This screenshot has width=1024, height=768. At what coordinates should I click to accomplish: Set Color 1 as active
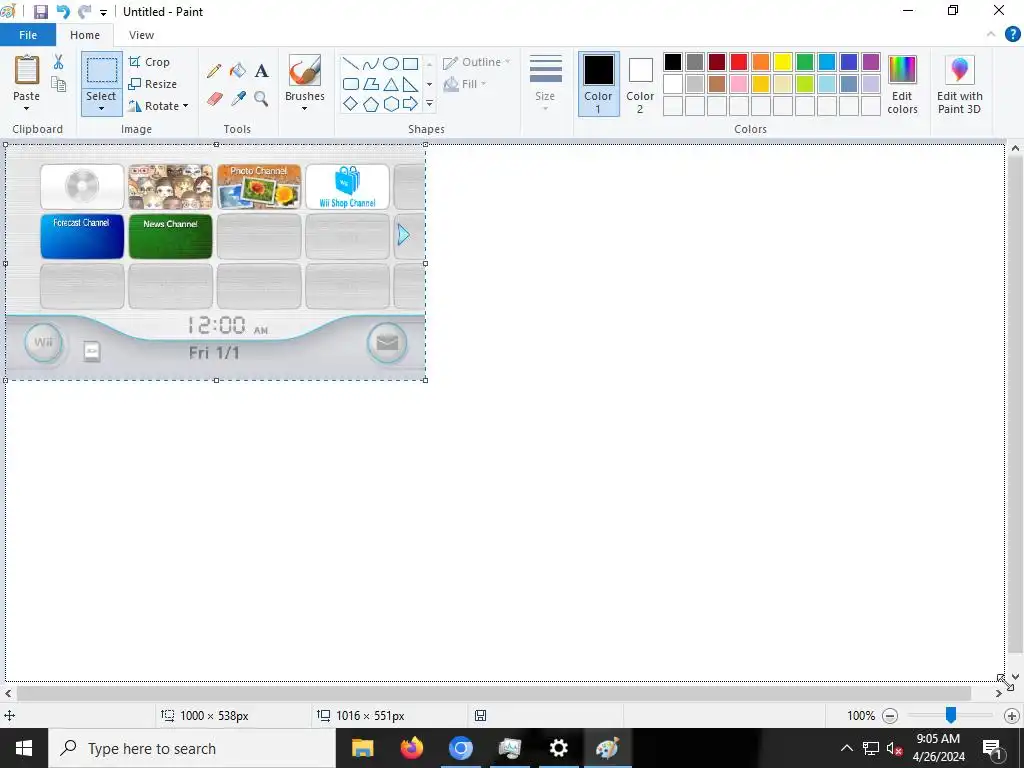tap(598, 84)
